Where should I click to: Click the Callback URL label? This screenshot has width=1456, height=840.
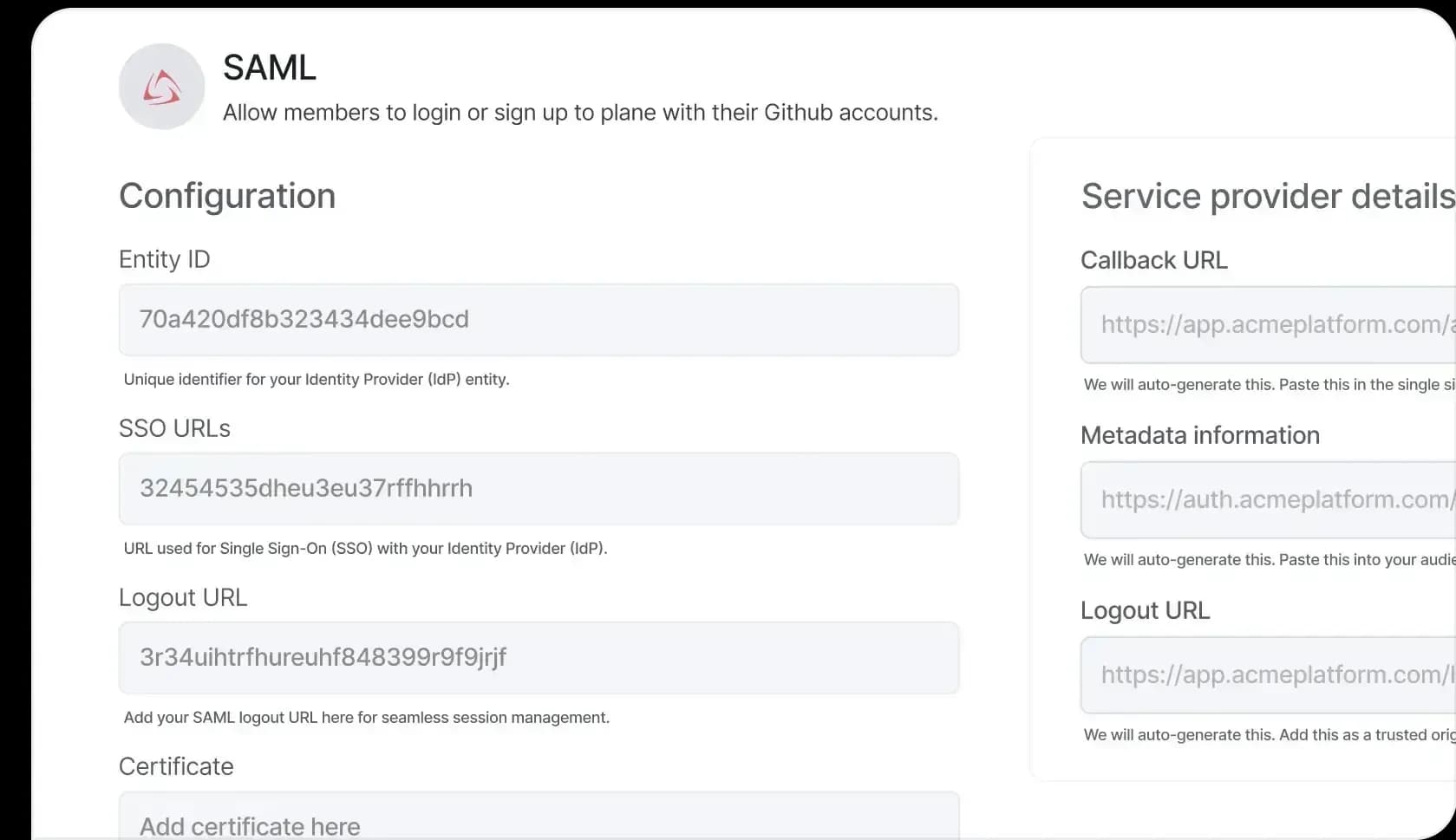click(1153, 260)
